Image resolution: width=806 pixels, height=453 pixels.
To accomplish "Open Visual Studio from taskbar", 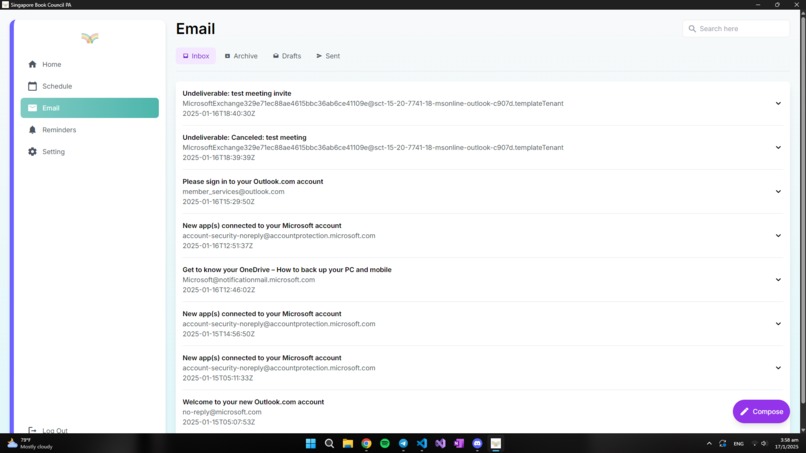I will 440,443.
